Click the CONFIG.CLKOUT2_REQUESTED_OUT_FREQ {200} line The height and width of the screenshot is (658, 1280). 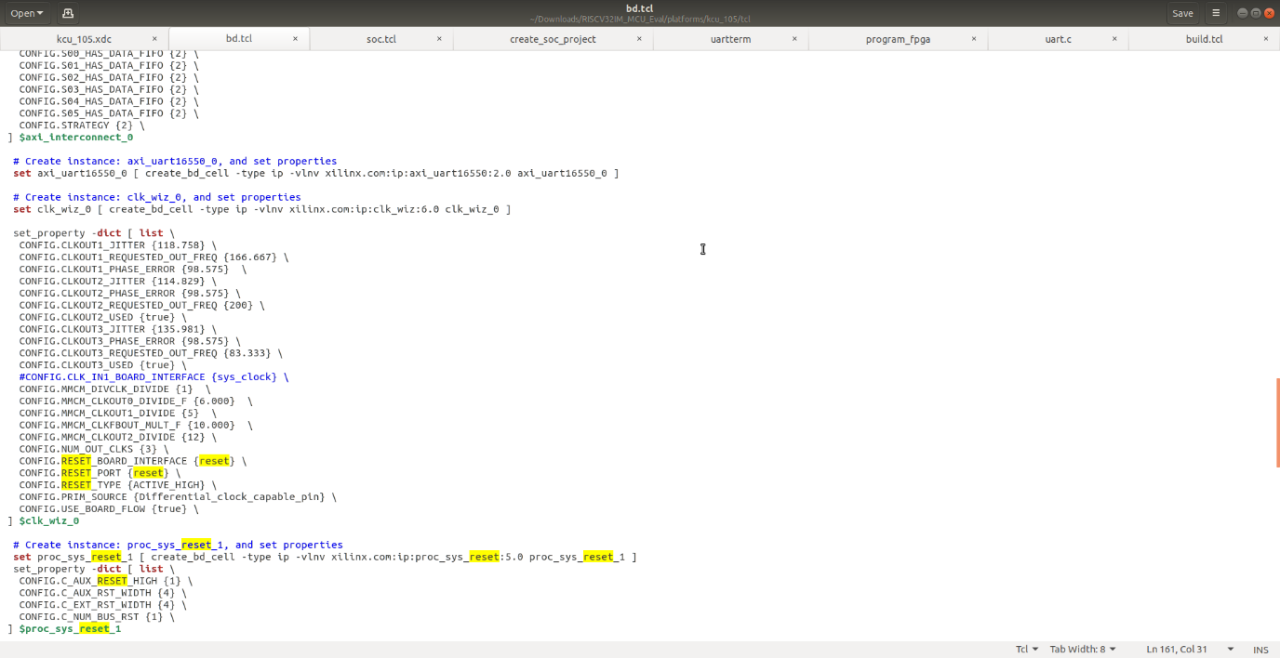[x=142, y=305]
